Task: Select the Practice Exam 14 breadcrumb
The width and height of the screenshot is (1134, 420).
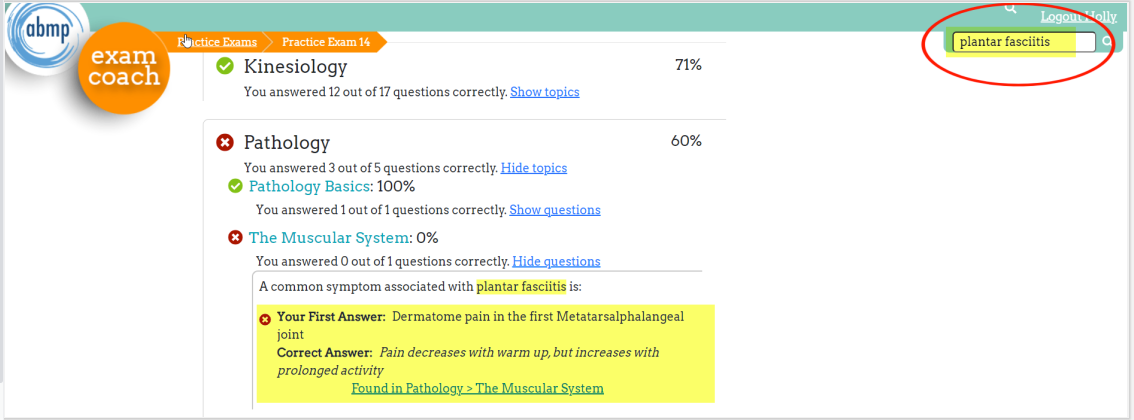Action: 326,42
